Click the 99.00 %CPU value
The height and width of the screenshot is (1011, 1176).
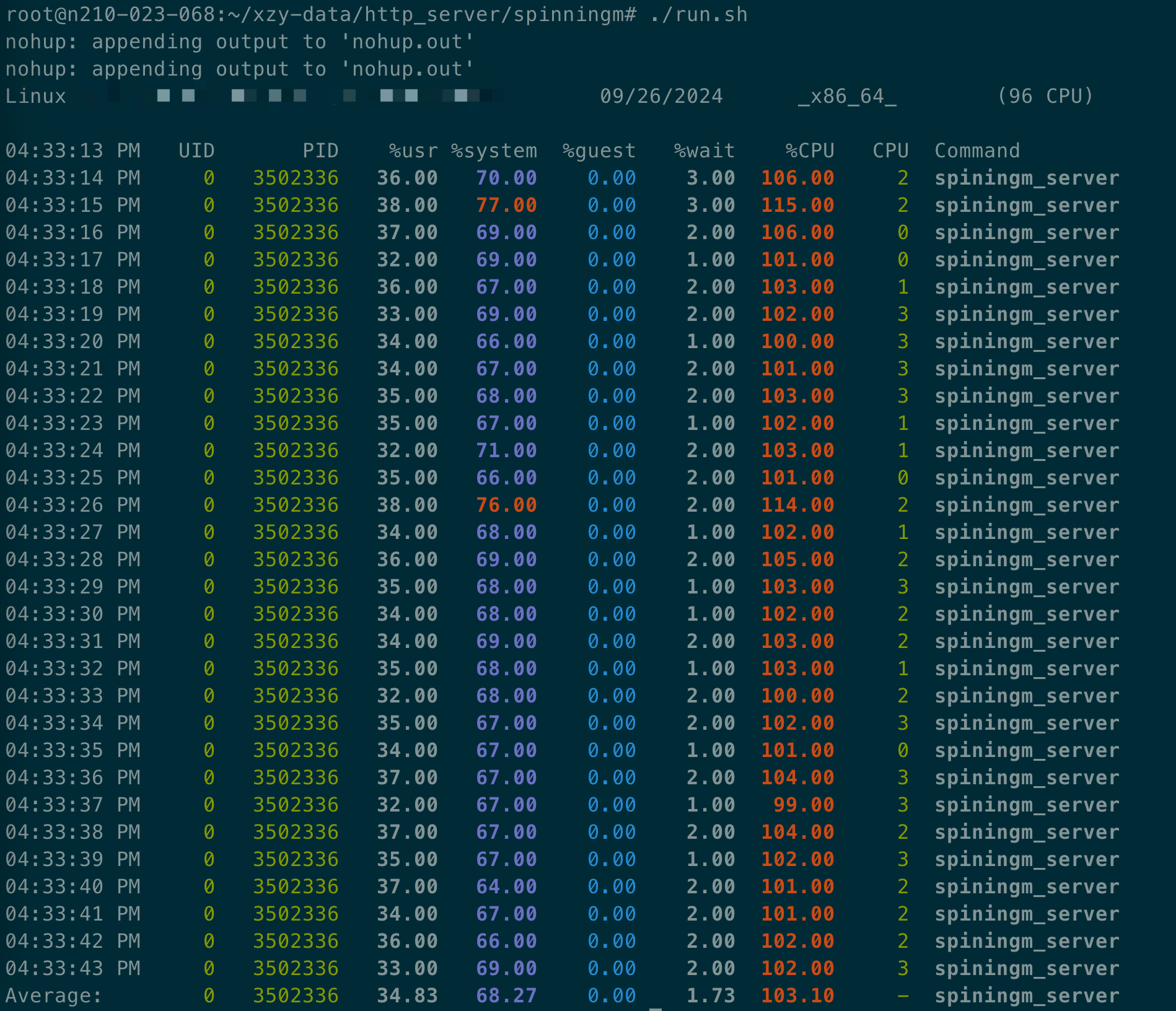(x=804, y=805)
